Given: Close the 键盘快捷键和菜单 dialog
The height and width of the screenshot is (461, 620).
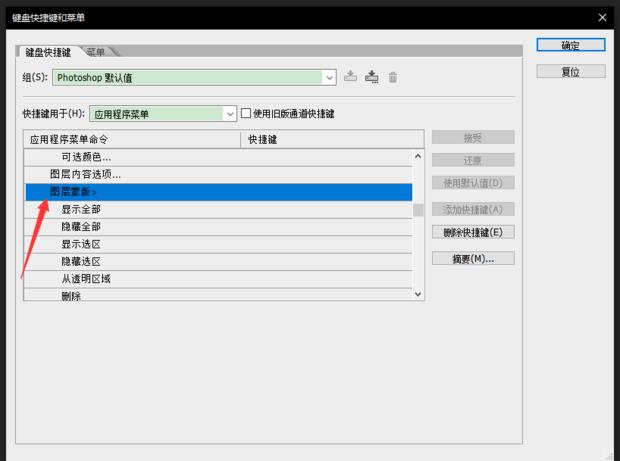Looking at the screenshot, I should [x=602, y=17].
